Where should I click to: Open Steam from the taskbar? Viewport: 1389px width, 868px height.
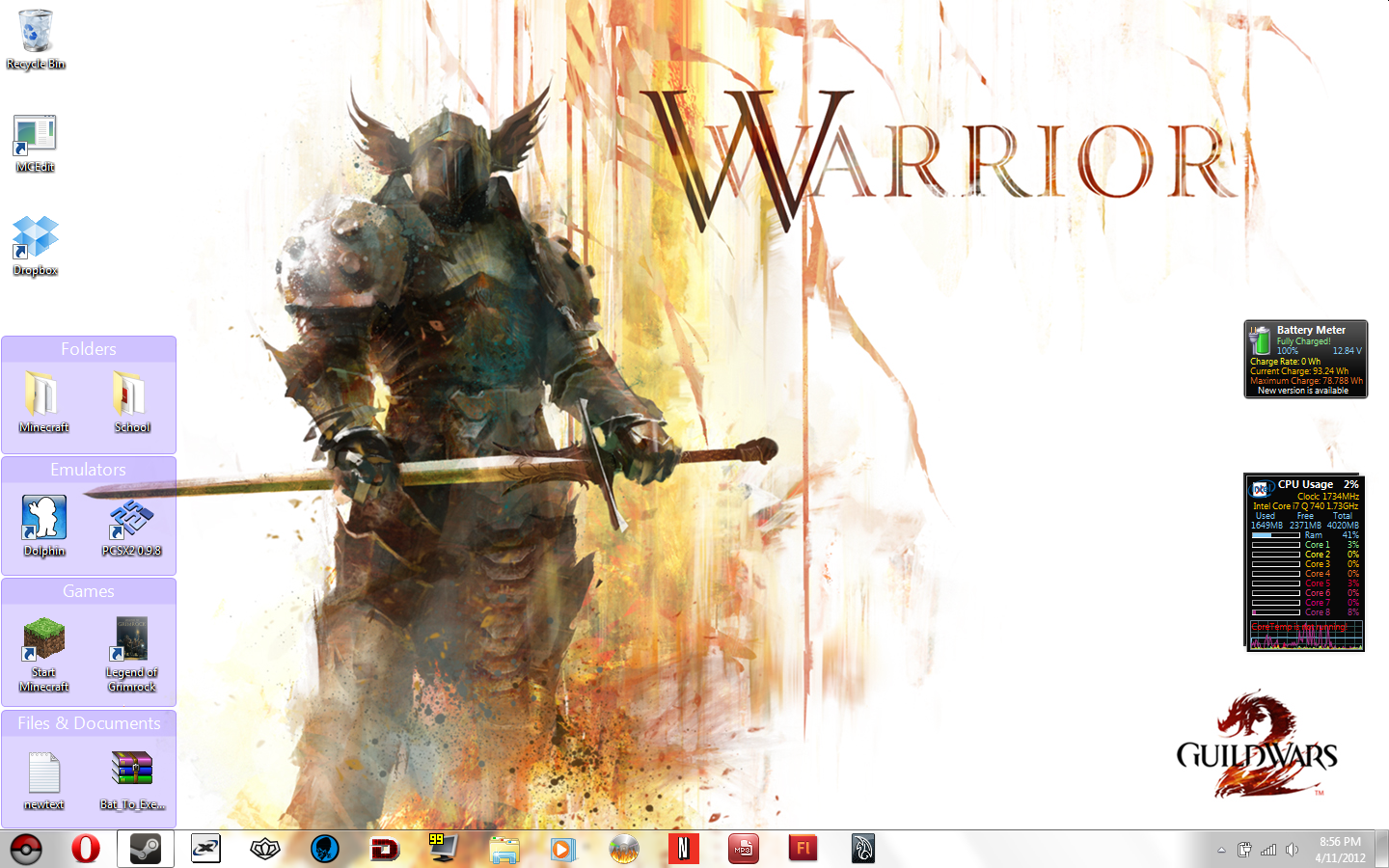pos(146,849)
